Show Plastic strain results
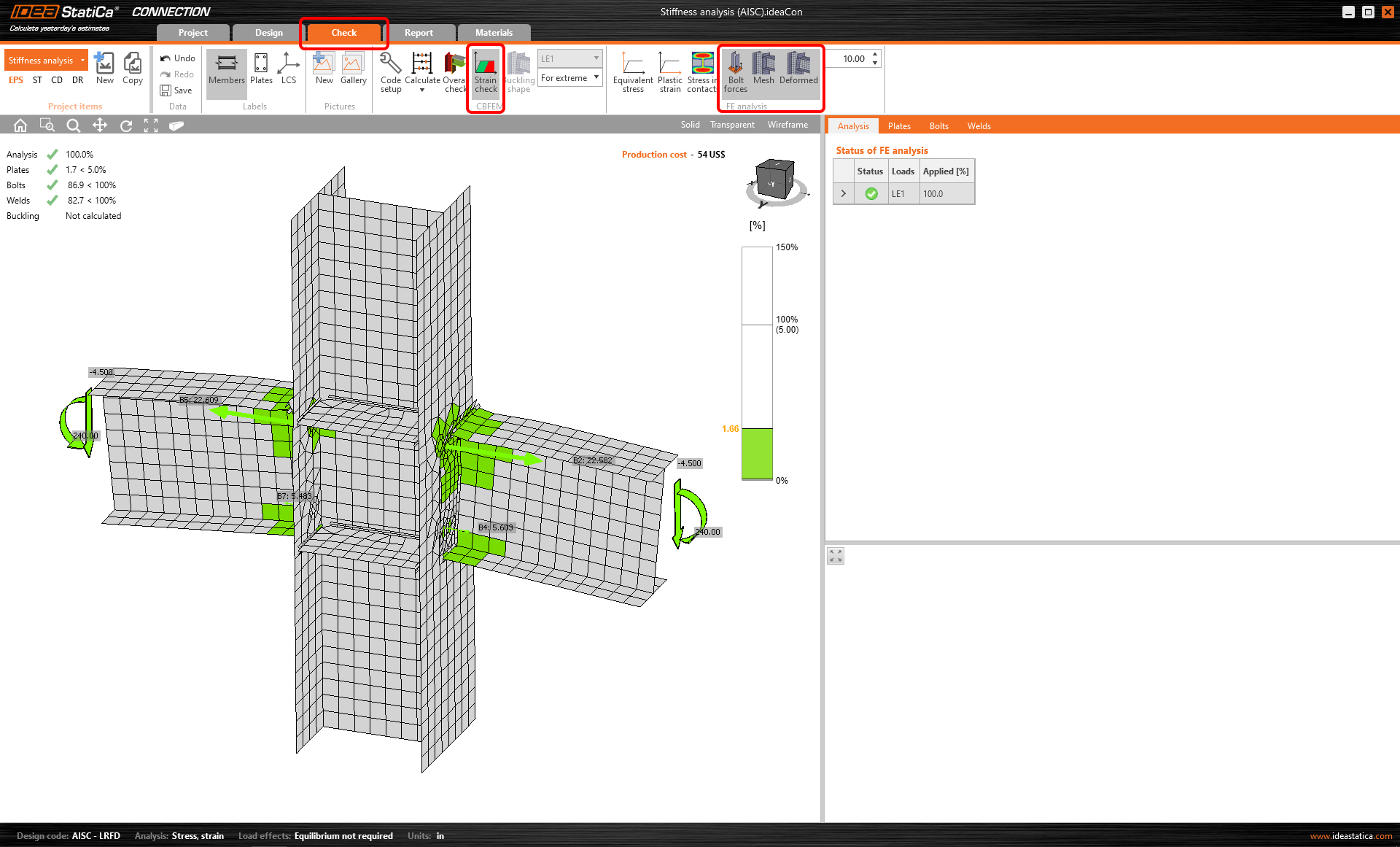 669,72
